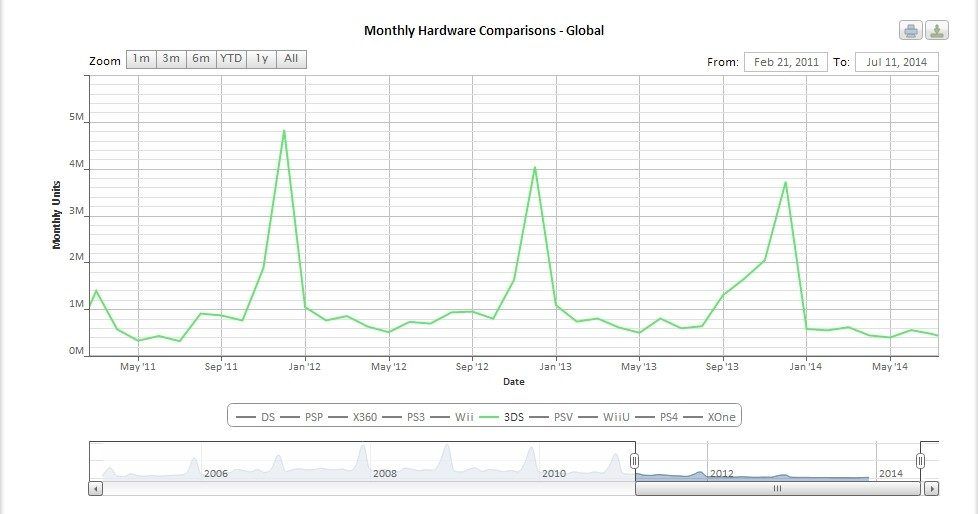The image size is (978, 514).
Task: Click the download chart export icon
Action: tap(937, 30)
